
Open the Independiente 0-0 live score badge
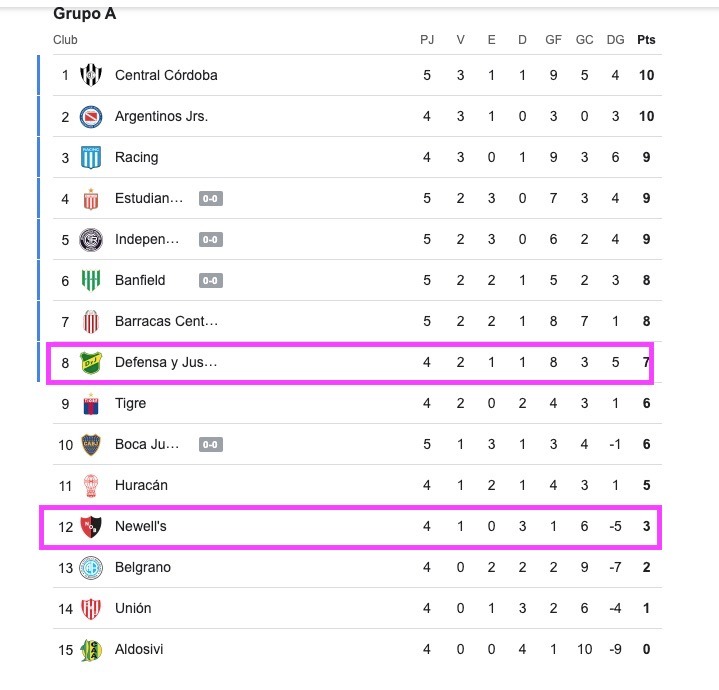click(210, 240)
